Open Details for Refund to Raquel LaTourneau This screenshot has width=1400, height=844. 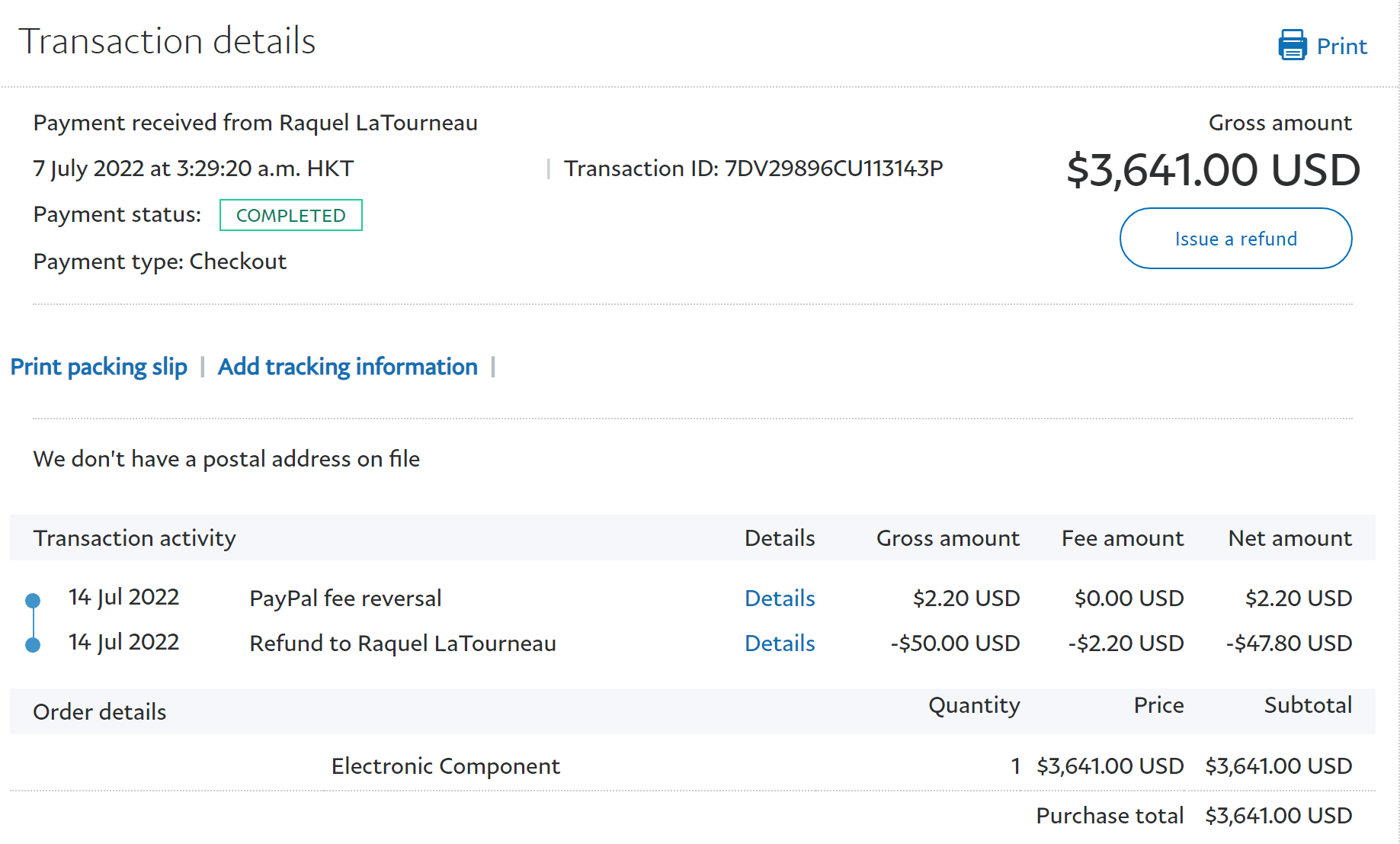click(x=779, y=643)
